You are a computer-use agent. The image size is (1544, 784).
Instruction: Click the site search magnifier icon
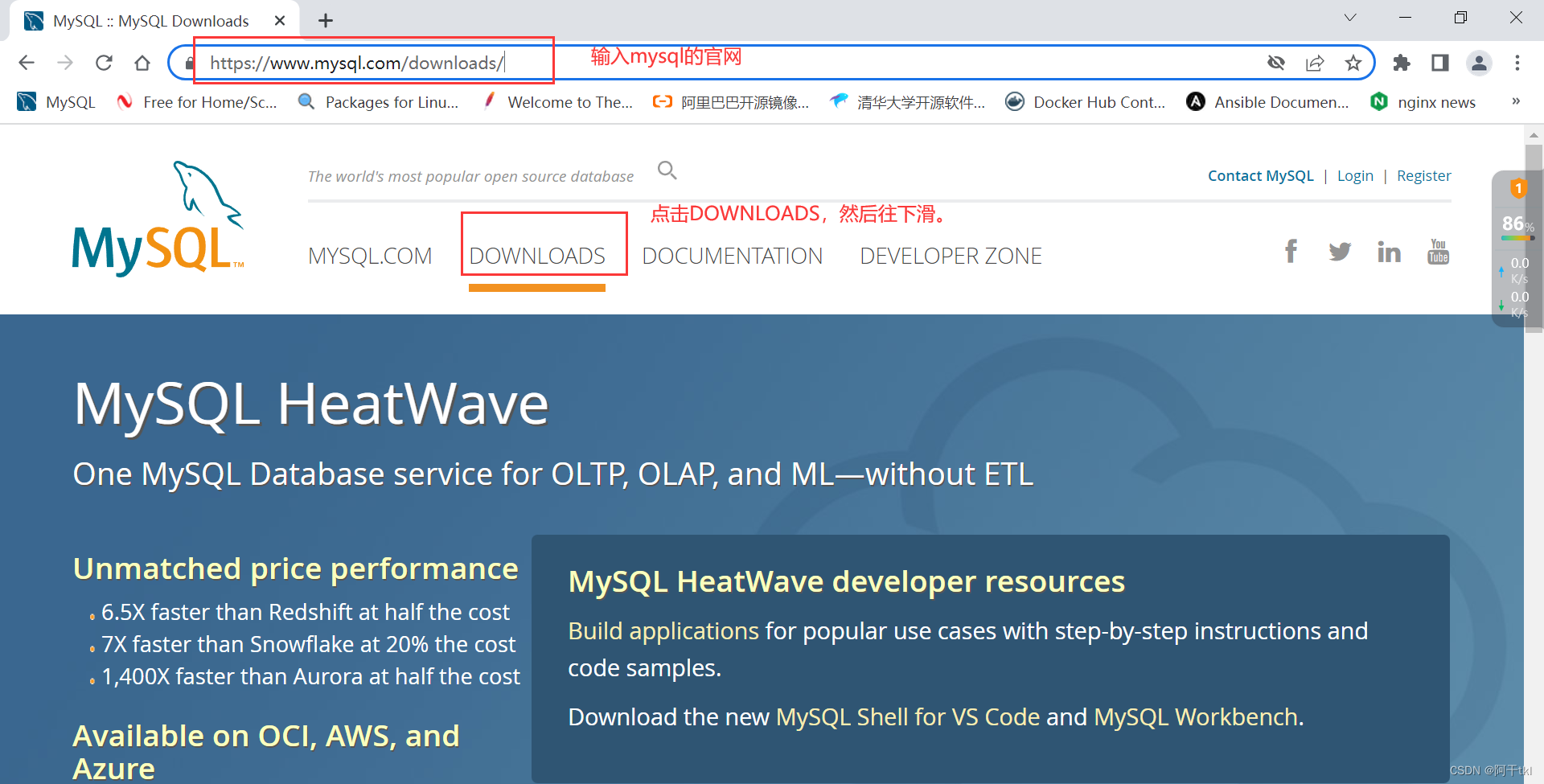pos(667,170)
